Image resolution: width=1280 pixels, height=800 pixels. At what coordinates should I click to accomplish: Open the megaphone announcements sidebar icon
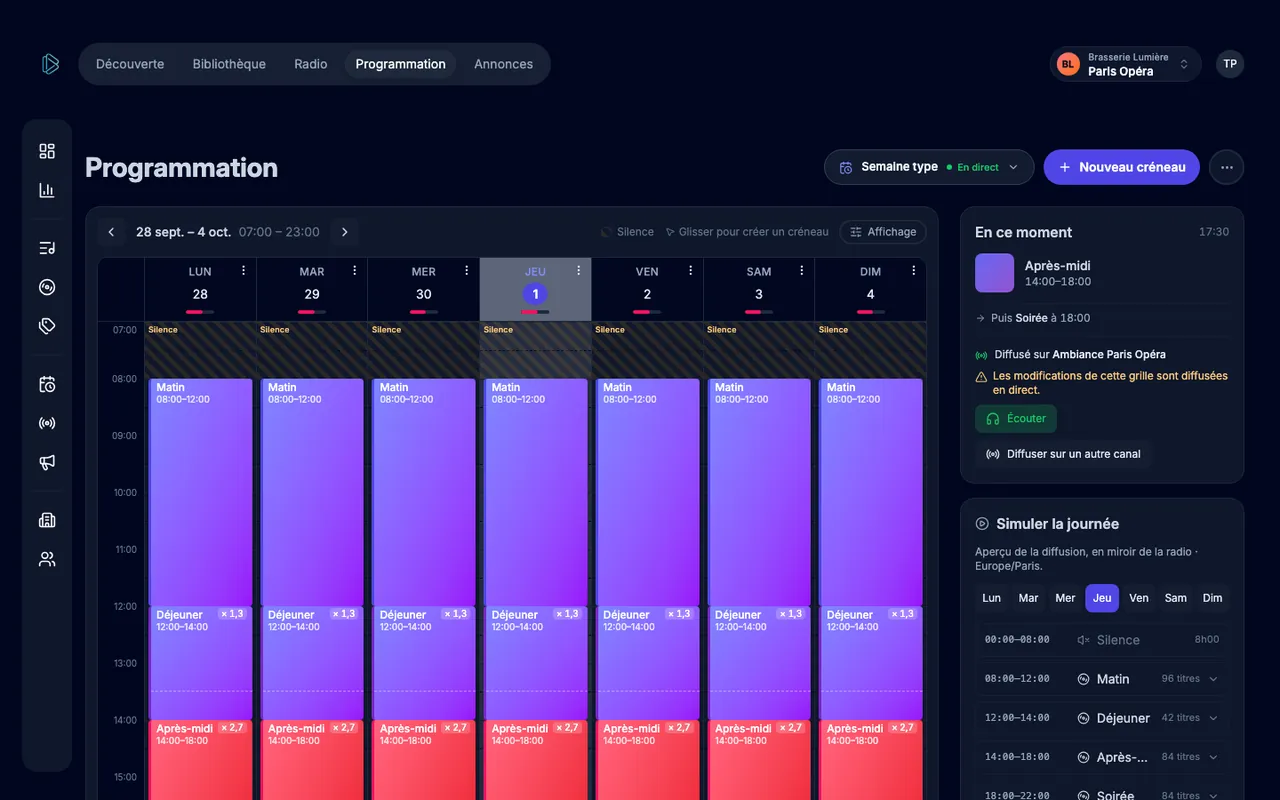[47, 462]
